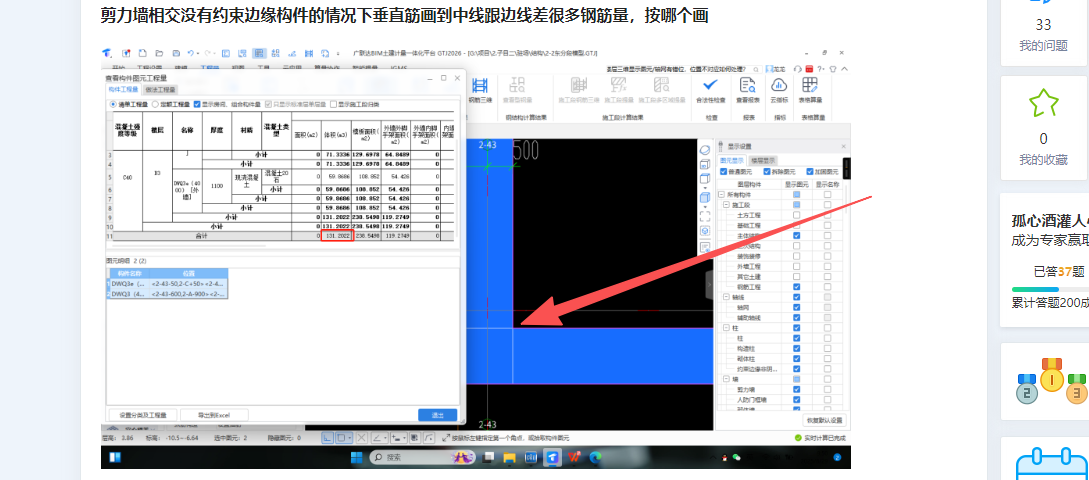Open Microsoft Edge from taskbar
Screen dimensions: 1089x480
595,457
